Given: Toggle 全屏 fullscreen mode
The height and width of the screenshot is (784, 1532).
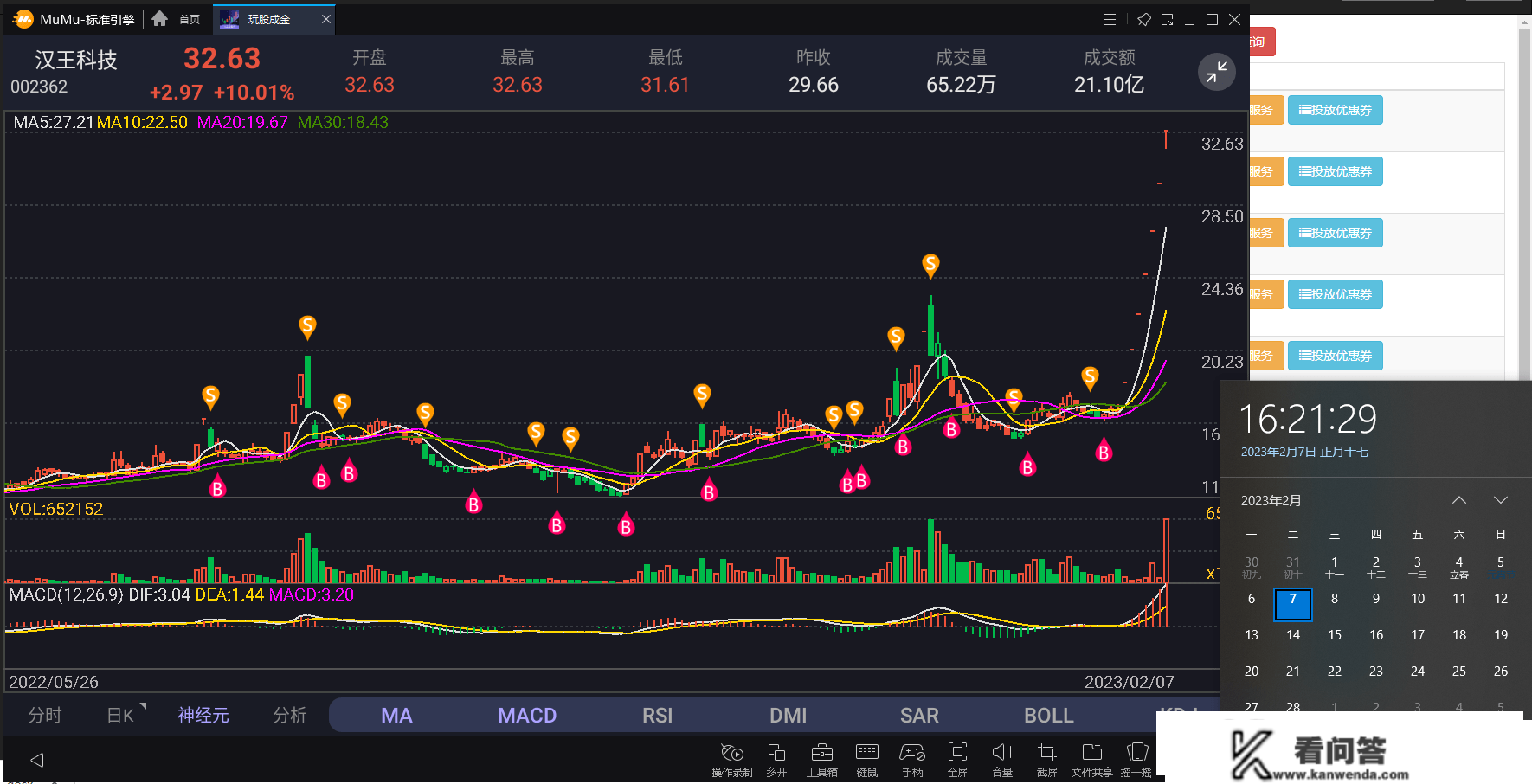Looking at the screenshot, I should (x=957, y=760).
